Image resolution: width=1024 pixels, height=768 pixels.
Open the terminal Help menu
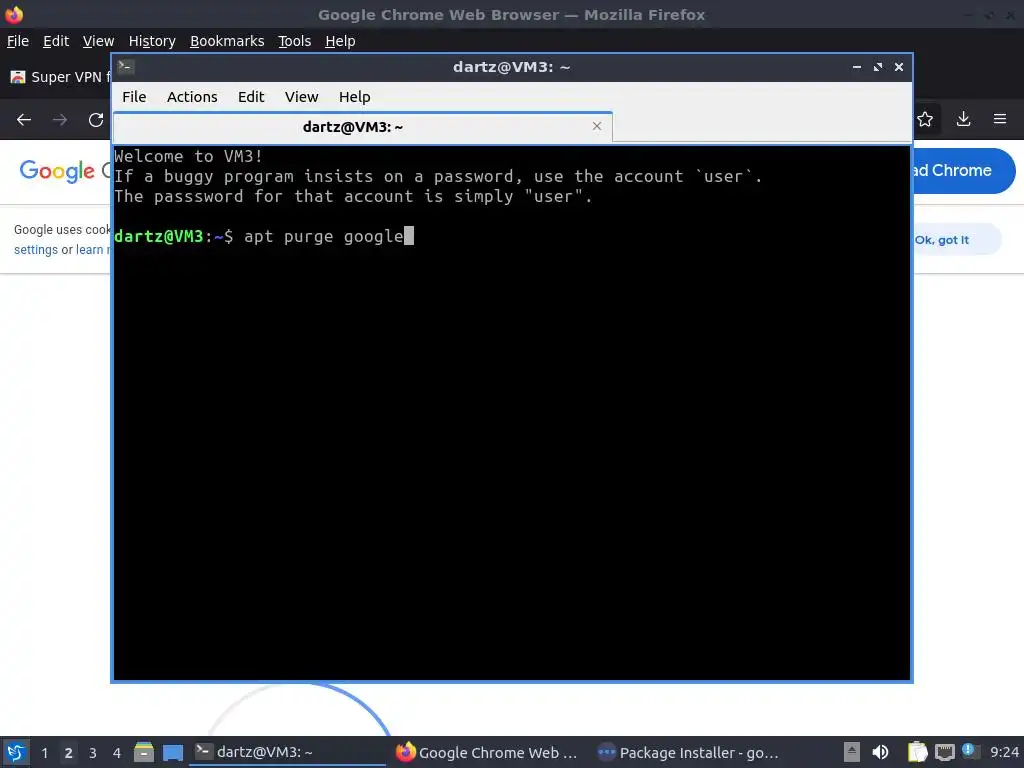pyautogui.click(x=355, y=97)
